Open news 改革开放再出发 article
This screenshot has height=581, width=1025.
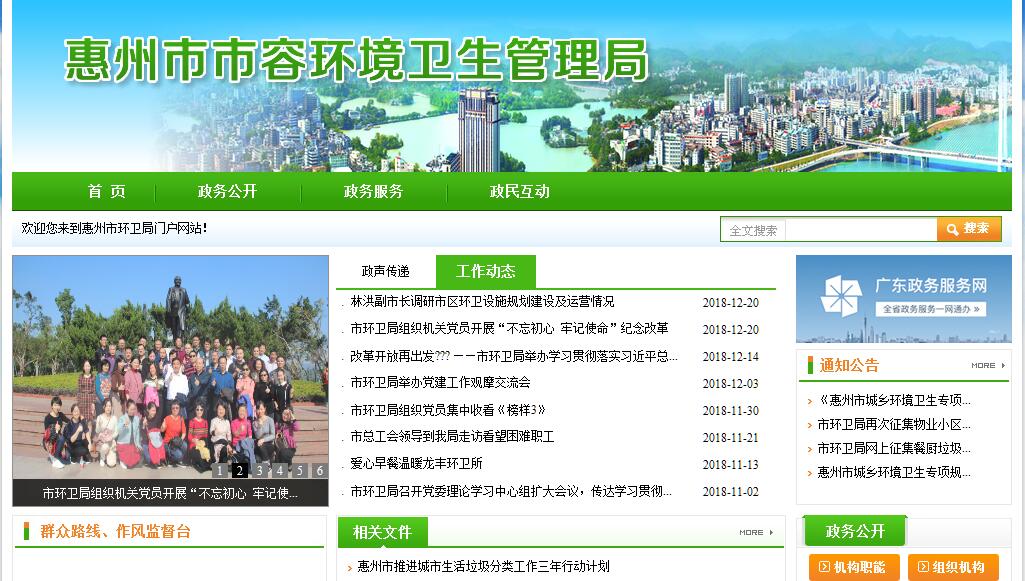[514, 356]
